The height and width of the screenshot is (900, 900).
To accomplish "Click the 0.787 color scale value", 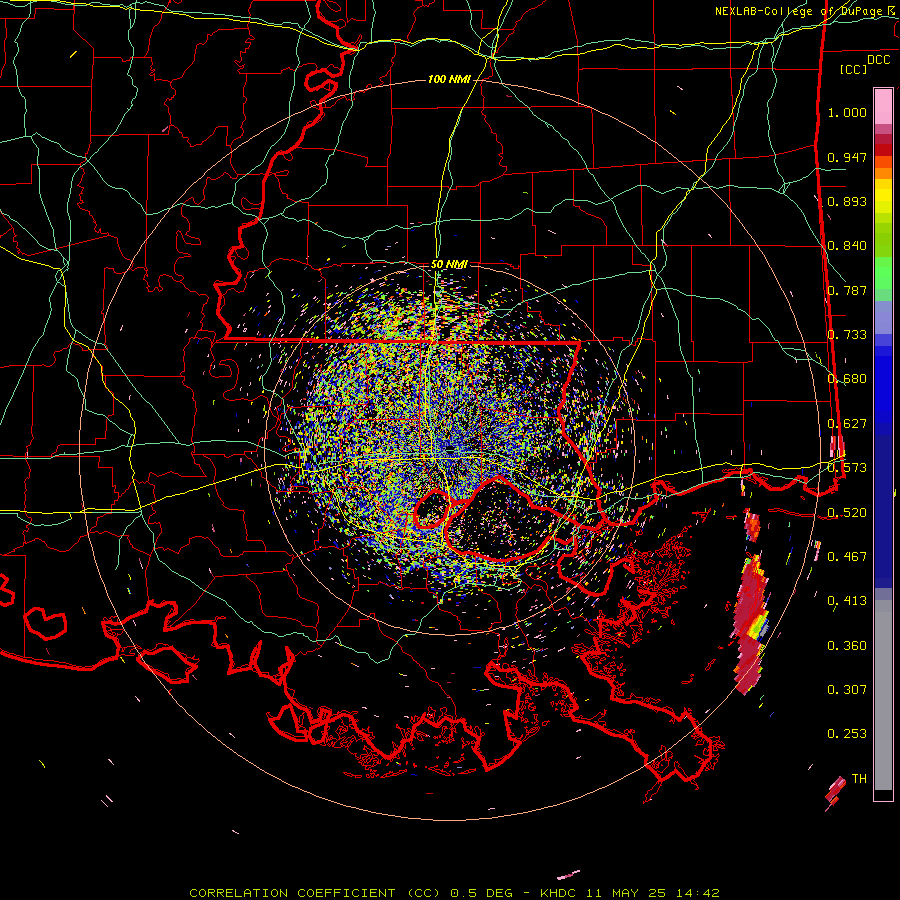I will (x=847, y=290).
